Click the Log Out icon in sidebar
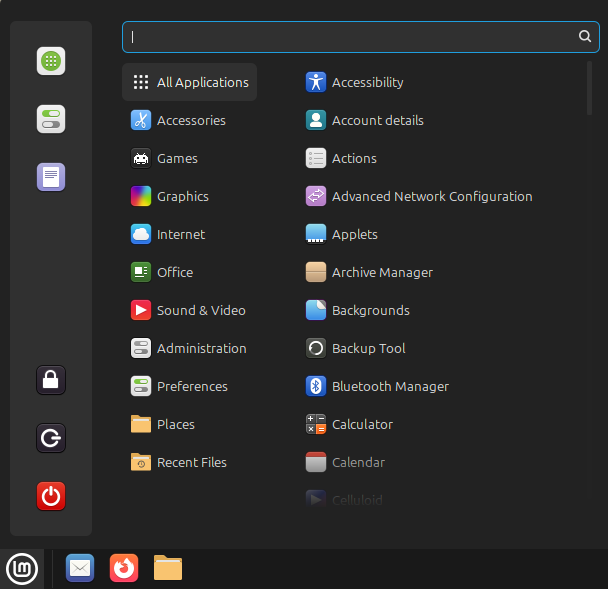 [51, 438]
